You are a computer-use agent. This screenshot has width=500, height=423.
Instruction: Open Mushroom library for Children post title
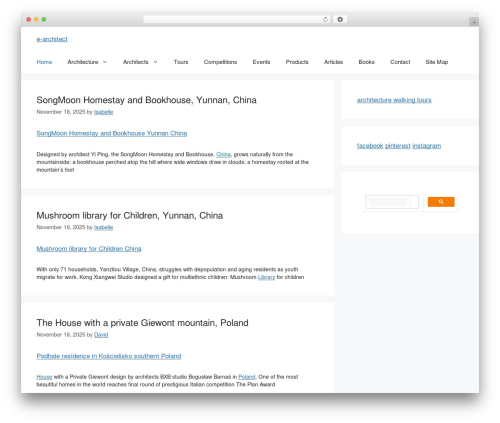130,216
